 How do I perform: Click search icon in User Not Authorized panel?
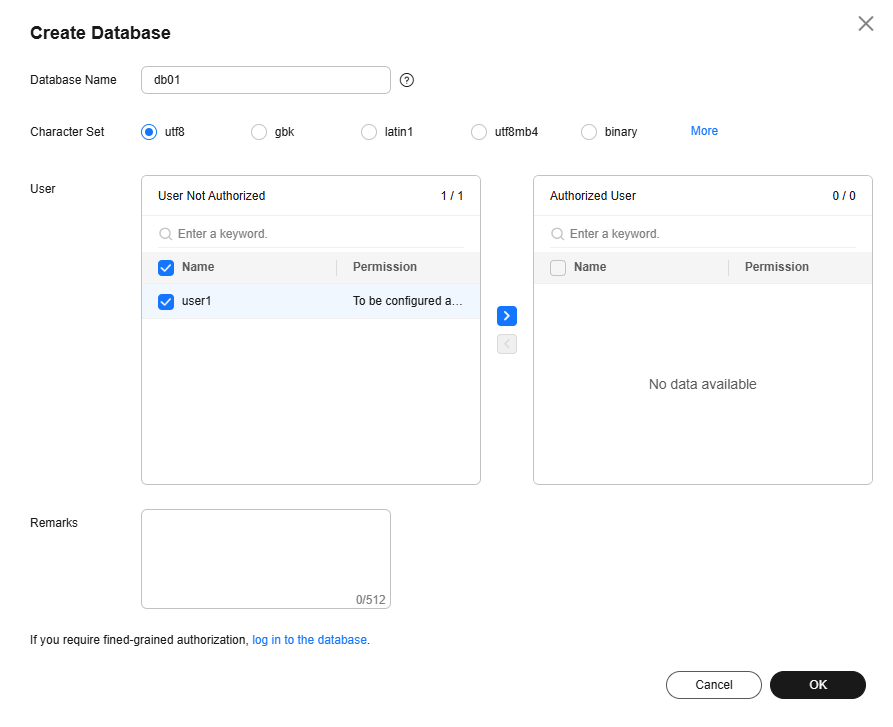[x=165, y=234]
